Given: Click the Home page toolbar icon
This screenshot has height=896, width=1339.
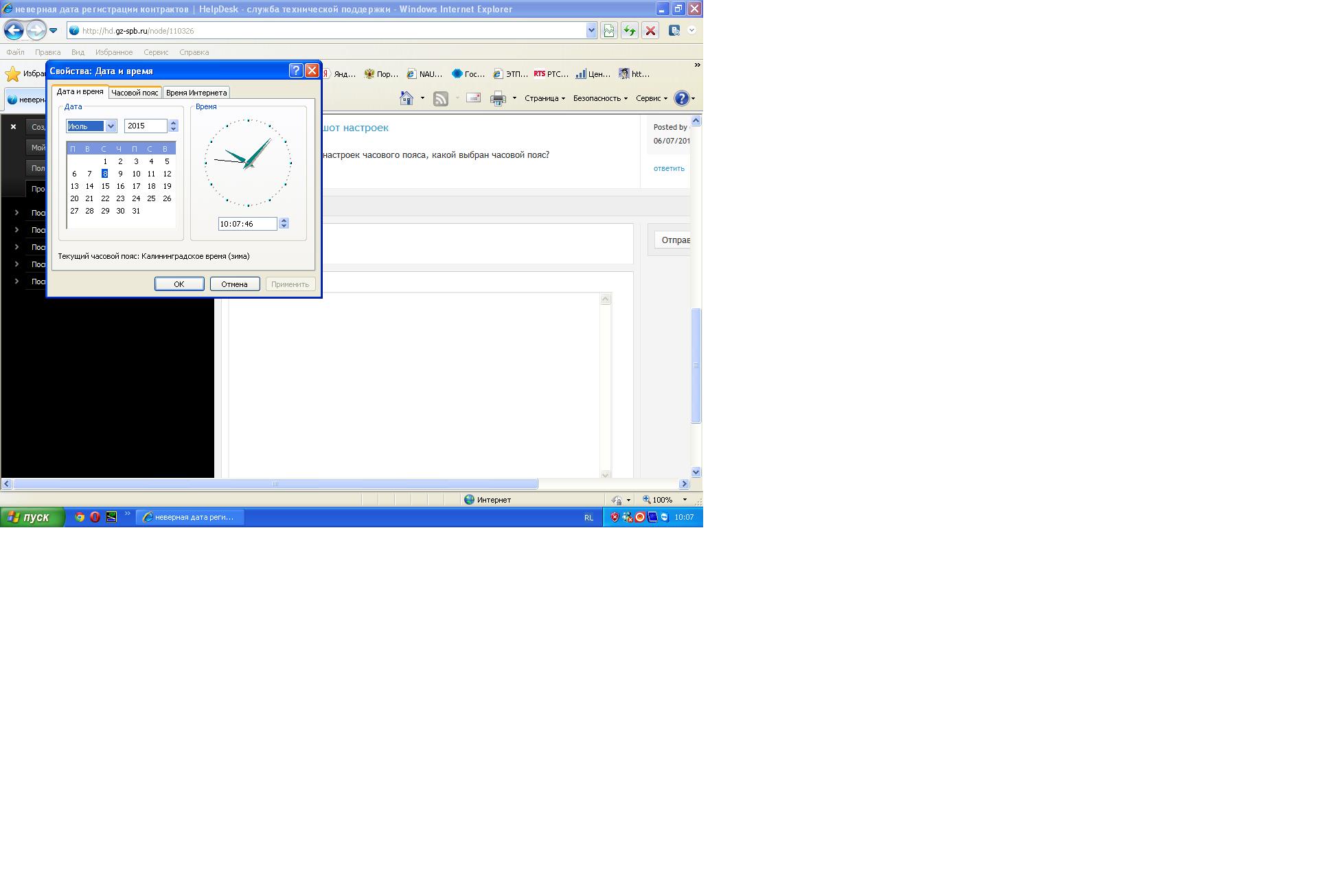Looking at the screenshot, I should point(407,98).
